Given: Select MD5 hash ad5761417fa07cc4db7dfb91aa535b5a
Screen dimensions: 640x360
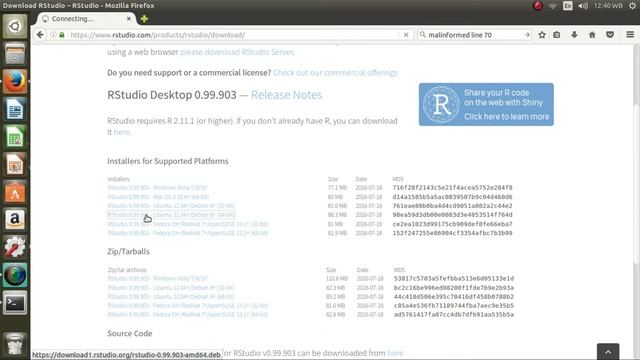Looking at the screenshot, I should (454, 315).
